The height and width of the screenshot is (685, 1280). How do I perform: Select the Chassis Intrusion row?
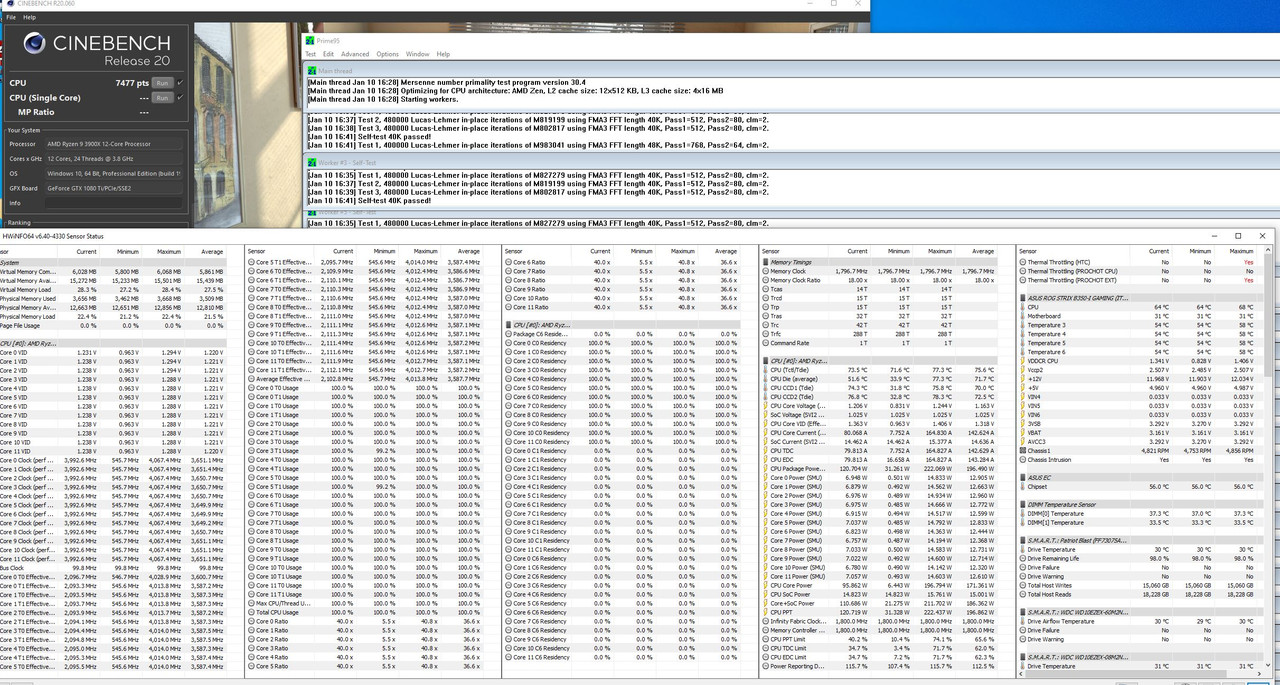point(1142,459)
